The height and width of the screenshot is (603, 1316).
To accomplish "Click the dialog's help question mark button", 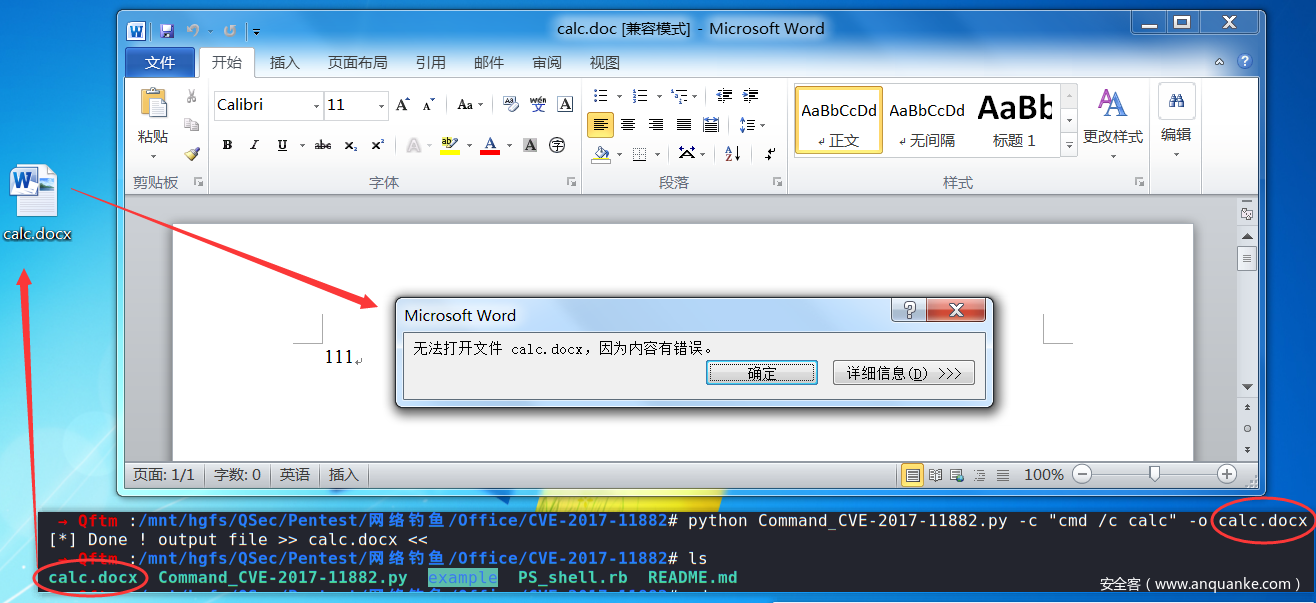I will pyautogui.click(x=908, y=310).
